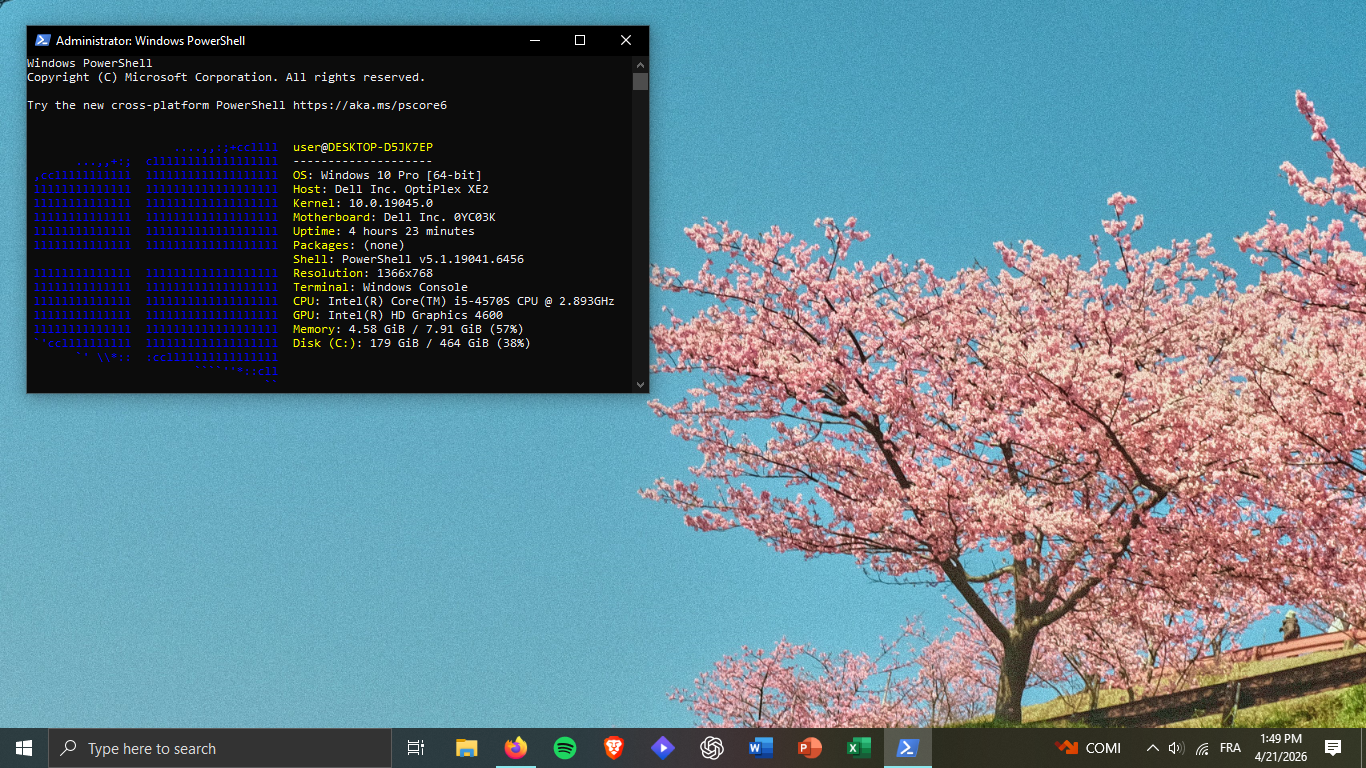Image resolution: width=1366 pixels, height=768 pixels.
Task: Click the Administrator: Windows PowerShell title text
Action: pos(150,41)
